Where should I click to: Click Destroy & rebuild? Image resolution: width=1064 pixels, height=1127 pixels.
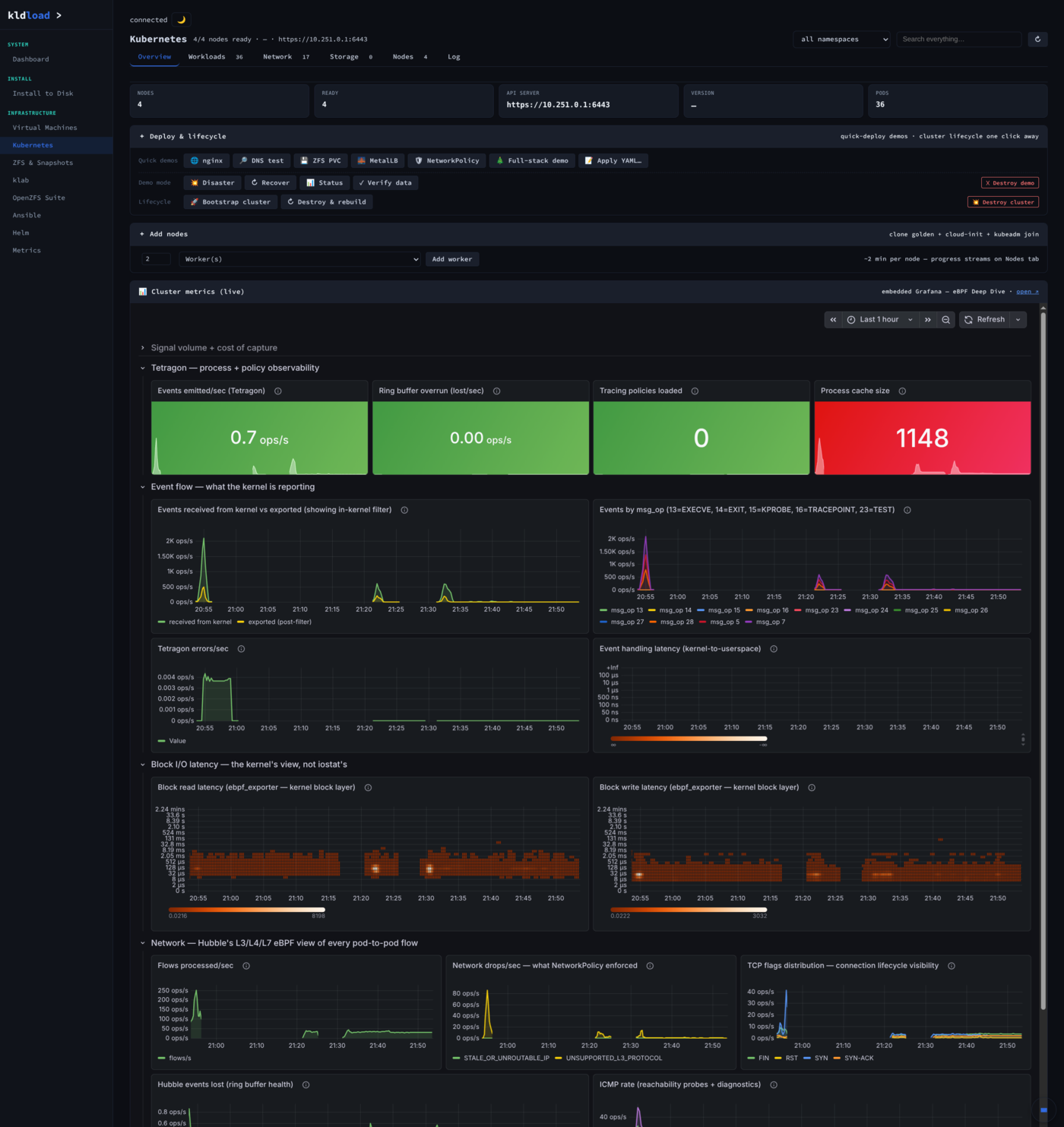click(327, 201)
